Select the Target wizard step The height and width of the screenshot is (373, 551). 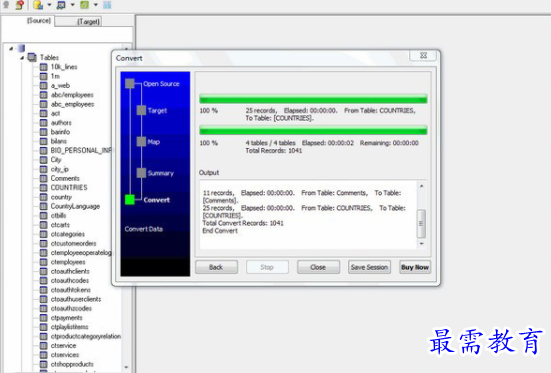(157, 110)
